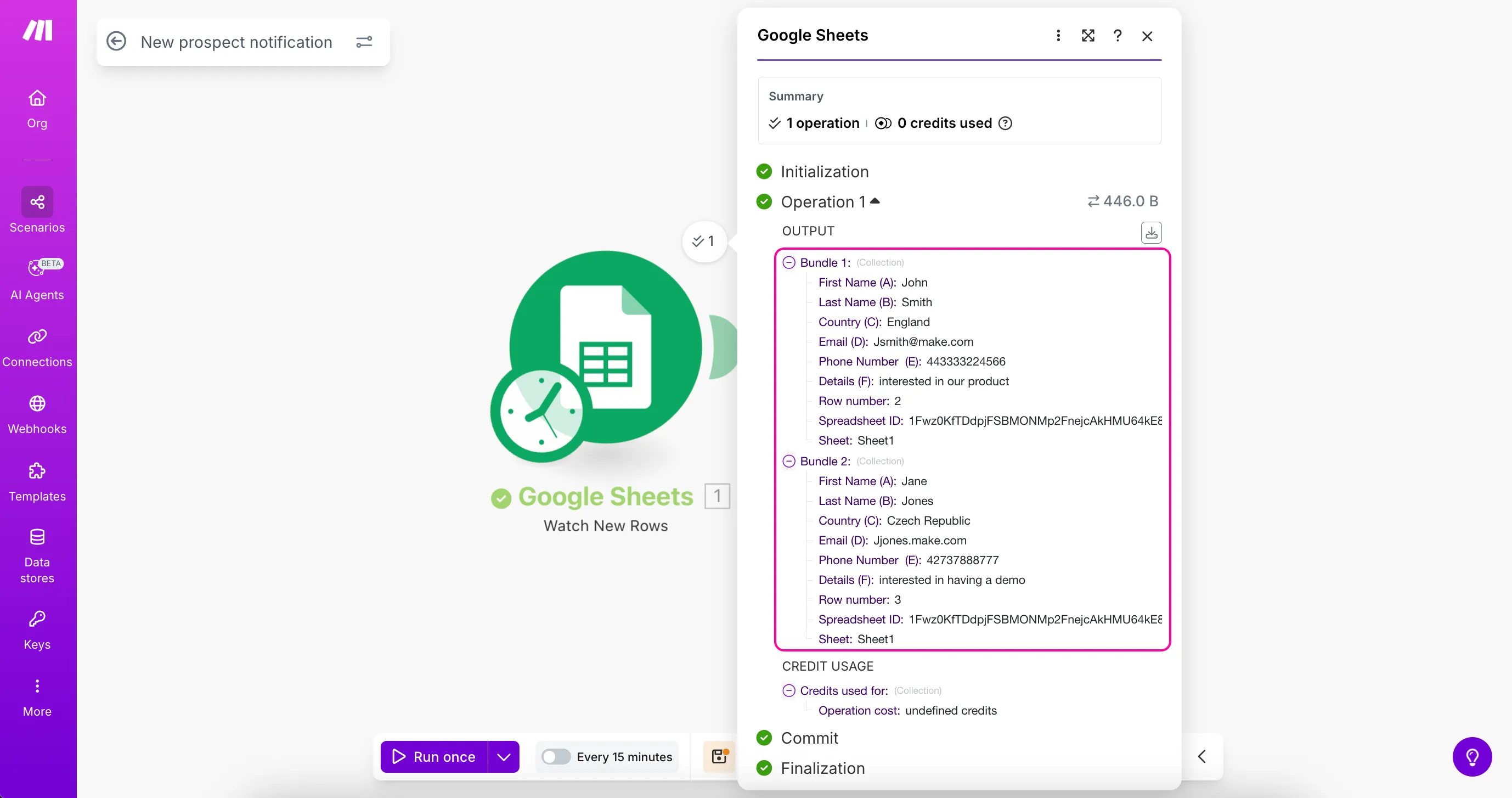The width and height of the screenshot is (1512, 798).
Task: Open the Keys page
Action: click(37, 630)
